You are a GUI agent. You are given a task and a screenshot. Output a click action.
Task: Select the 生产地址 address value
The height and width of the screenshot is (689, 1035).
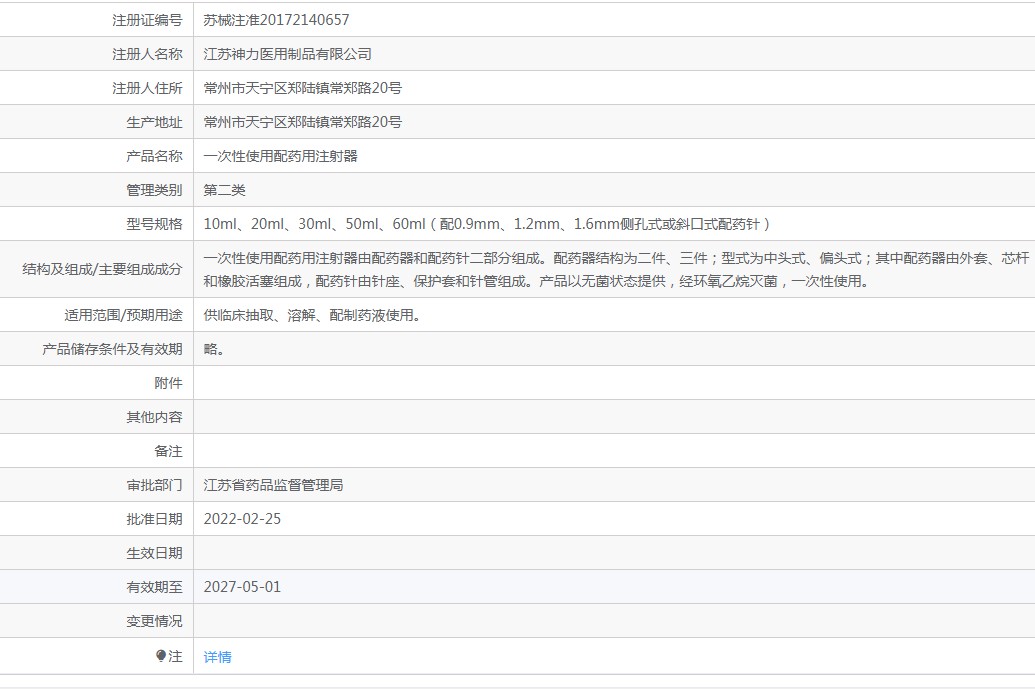click(302, 122)
